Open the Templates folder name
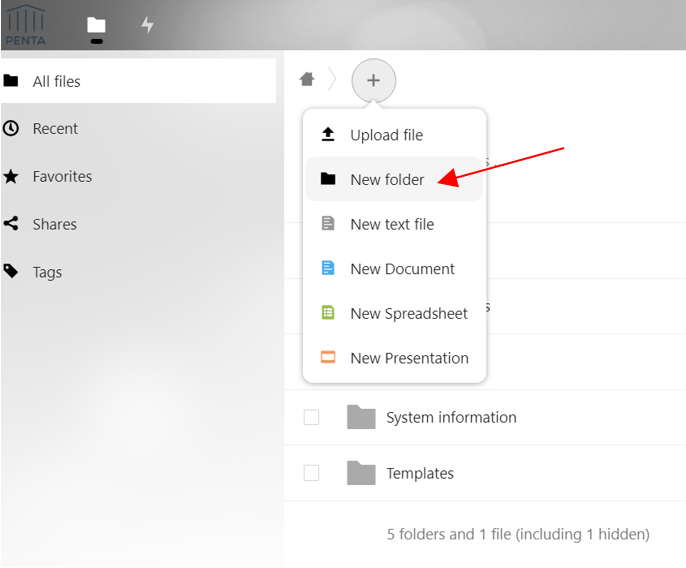 tap(420, 473)
